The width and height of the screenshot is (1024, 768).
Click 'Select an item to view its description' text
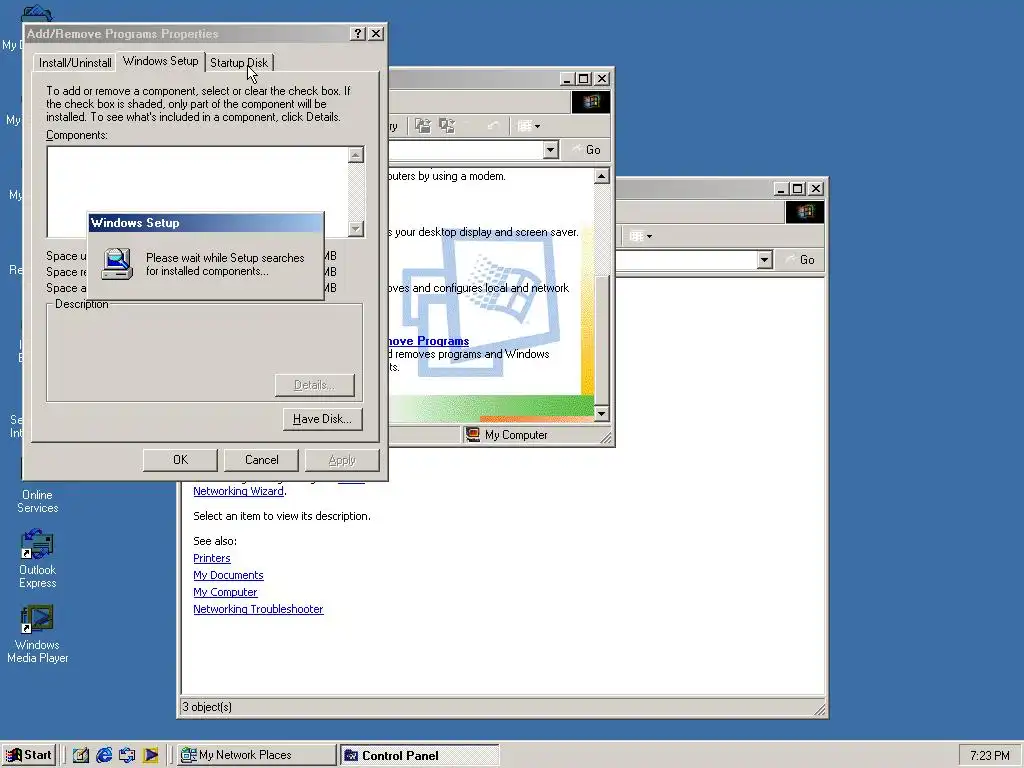click(x=281, y=516)
